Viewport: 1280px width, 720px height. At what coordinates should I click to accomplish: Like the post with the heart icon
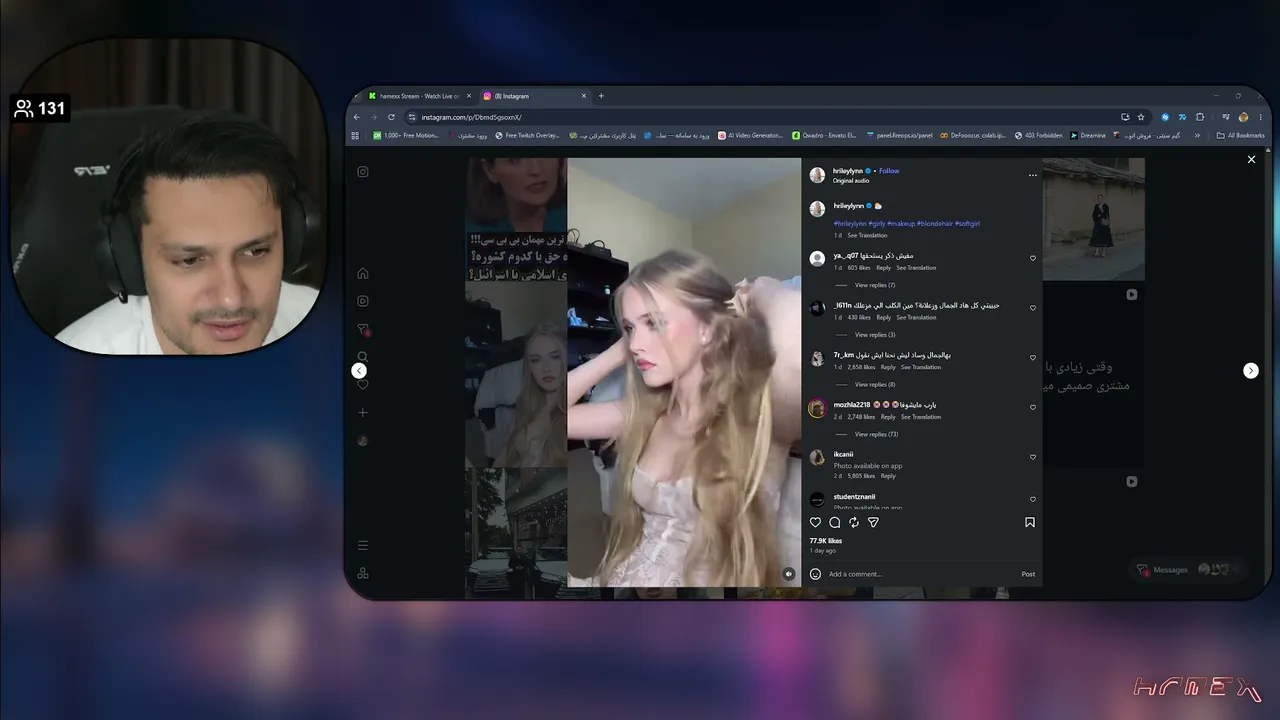815,522
